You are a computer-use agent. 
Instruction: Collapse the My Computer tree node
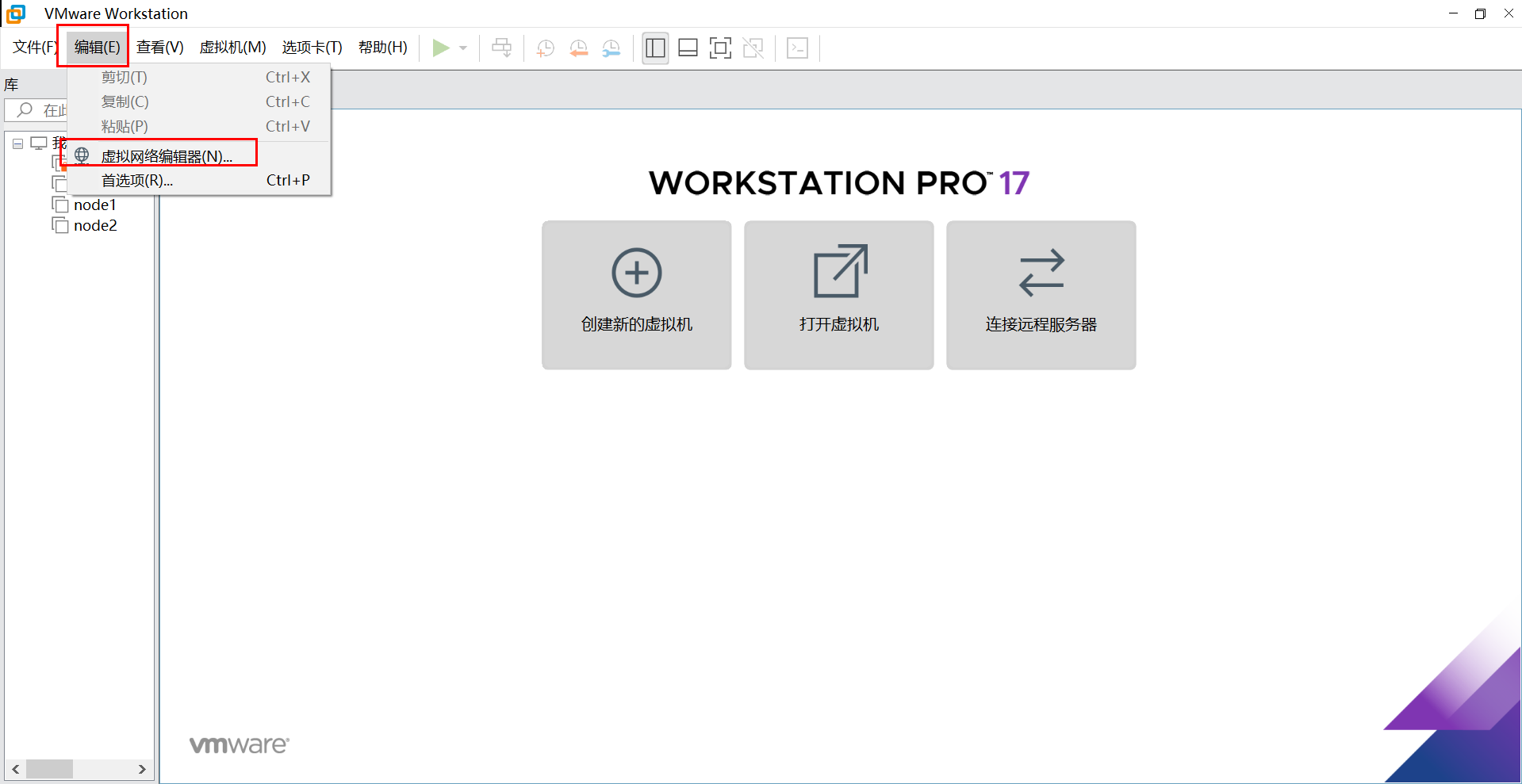(17, 143)
